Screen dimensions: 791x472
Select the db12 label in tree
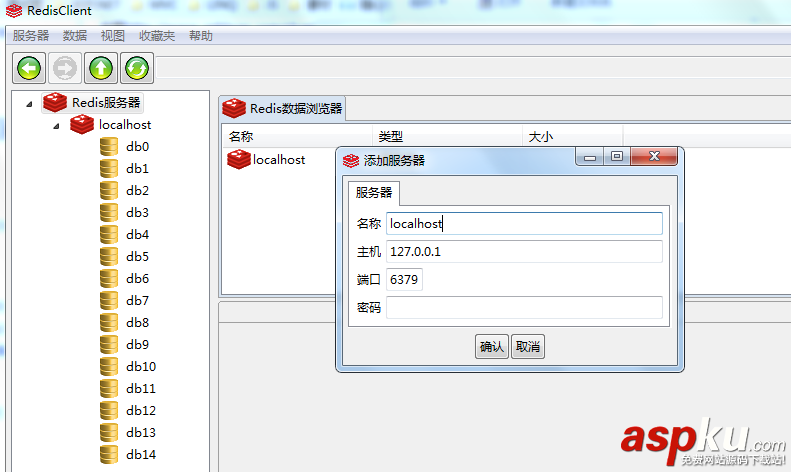[x=141, y=410]
